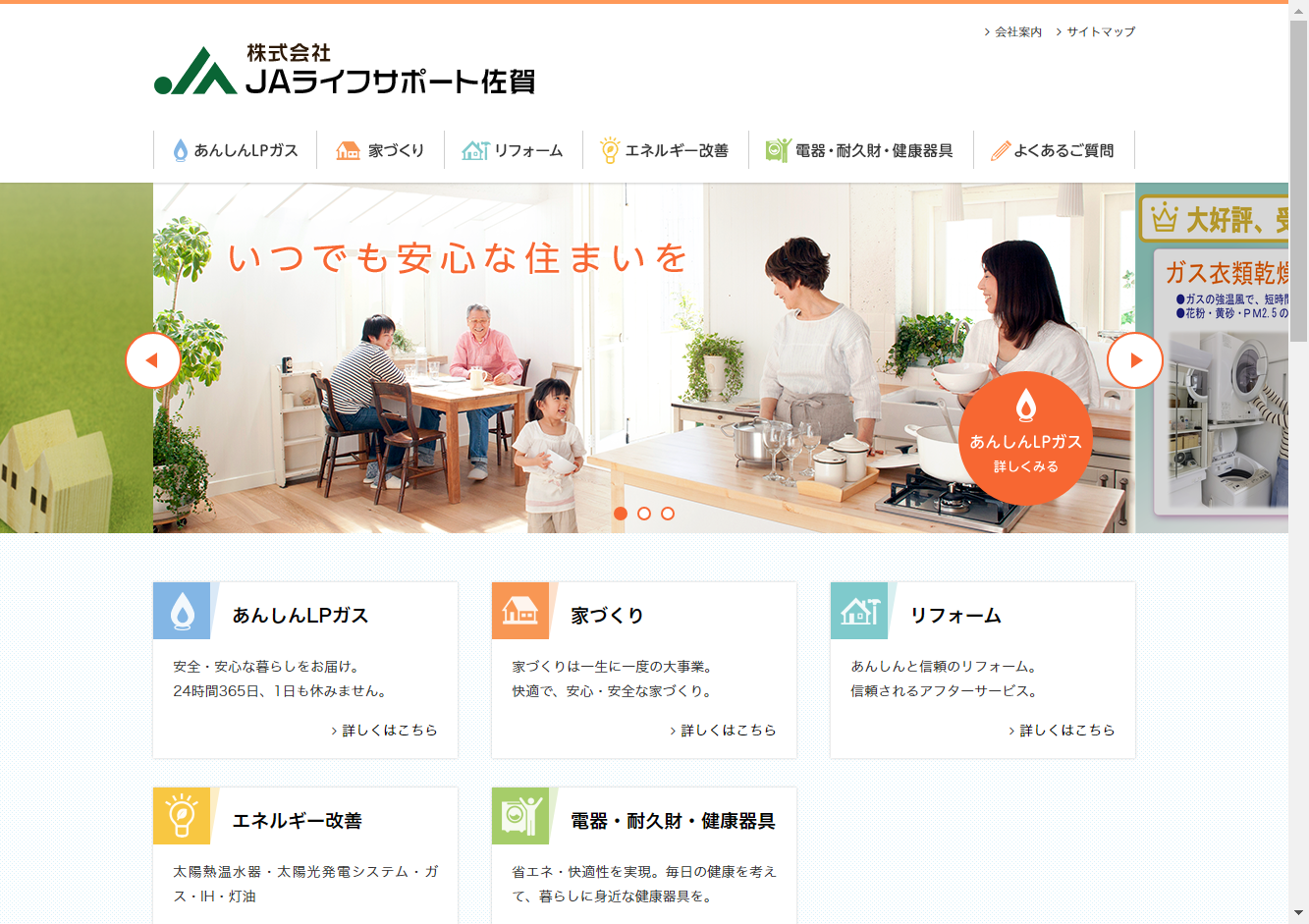Select the third carousel dot indicator
Viewport: 1309px width, 924px height.
[x=668, y=514]
